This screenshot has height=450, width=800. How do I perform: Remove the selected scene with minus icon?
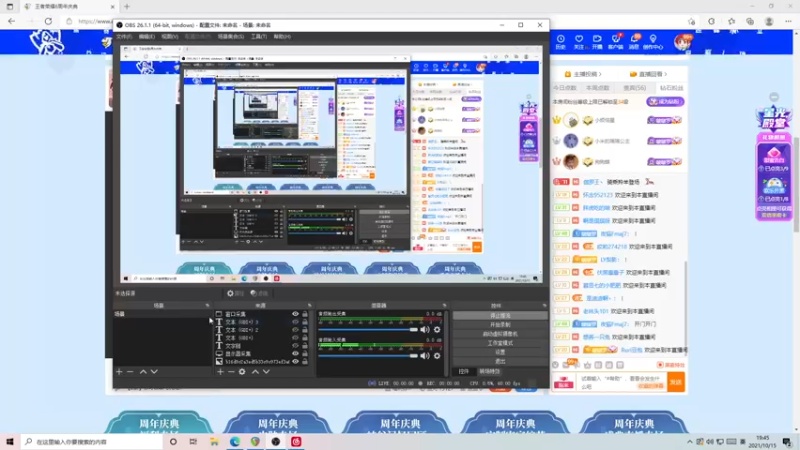(130, 372)
